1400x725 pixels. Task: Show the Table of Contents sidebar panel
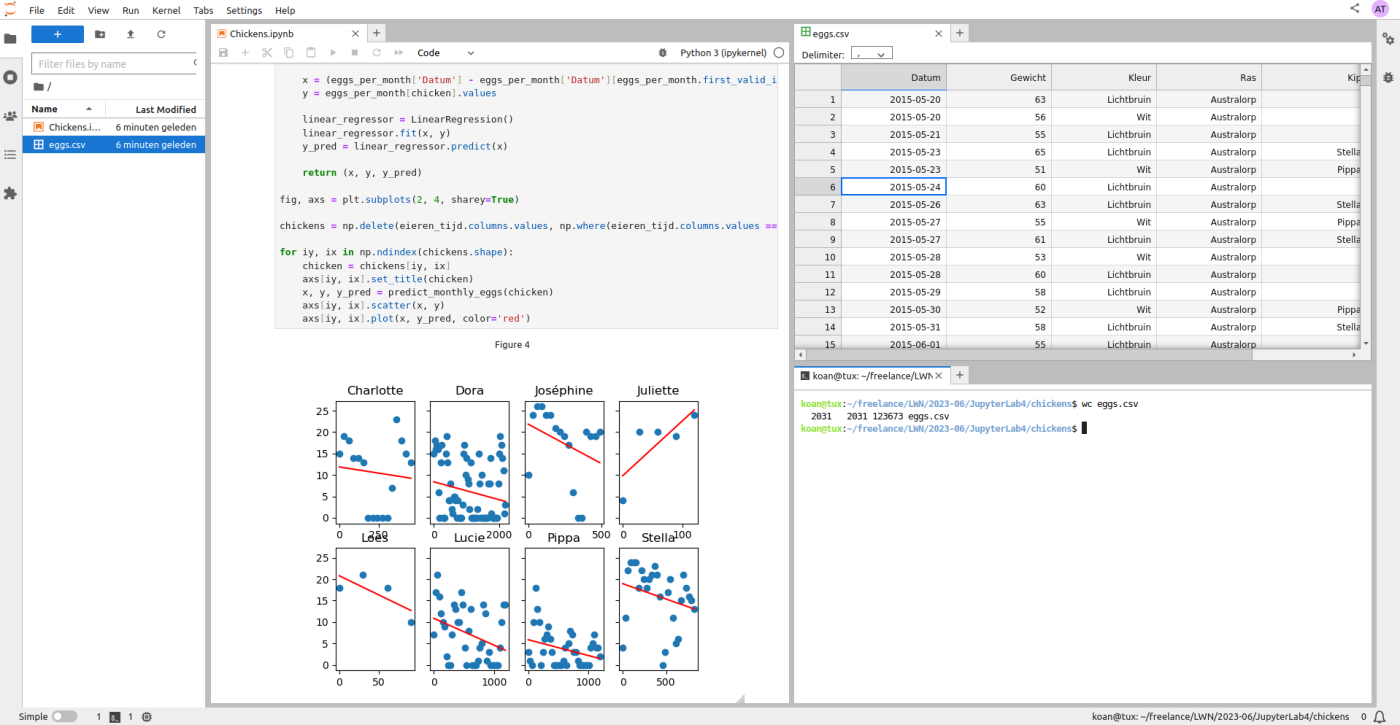point(10,154)
